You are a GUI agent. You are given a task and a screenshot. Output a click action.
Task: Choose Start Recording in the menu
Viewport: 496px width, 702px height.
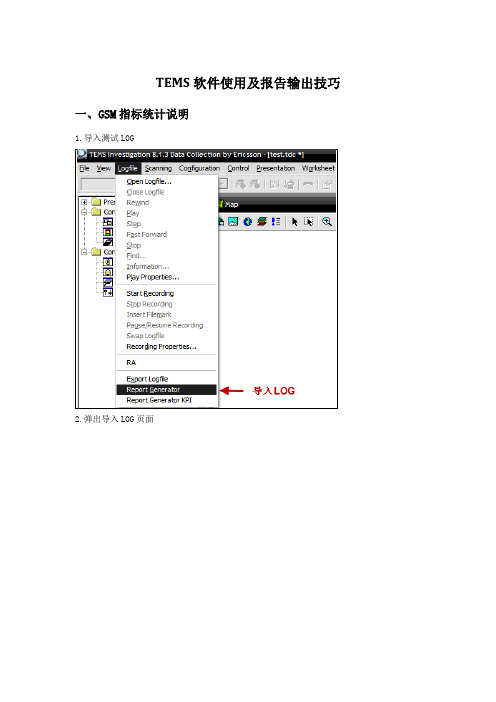click(x=167, y=294)
